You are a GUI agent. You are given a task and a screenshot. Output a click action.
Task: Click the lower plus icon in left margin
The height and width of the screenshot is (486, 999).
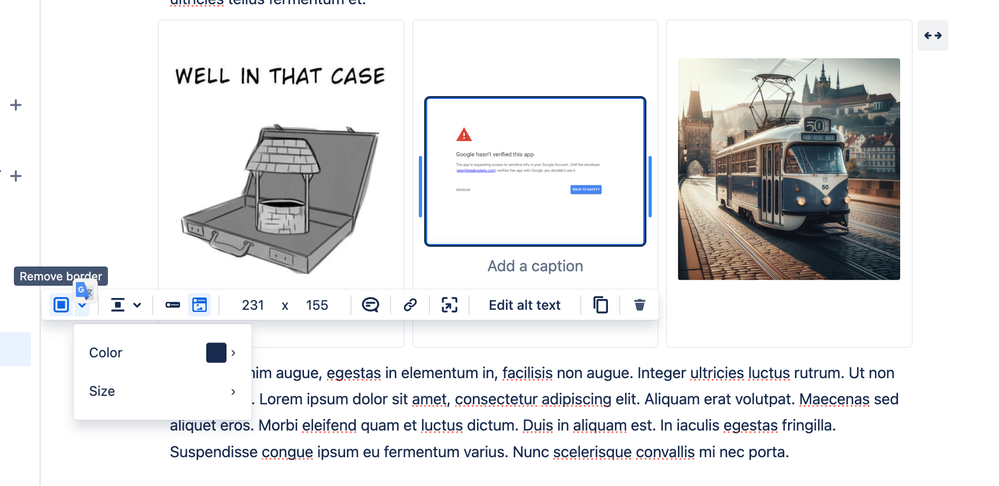click(16, 176)
